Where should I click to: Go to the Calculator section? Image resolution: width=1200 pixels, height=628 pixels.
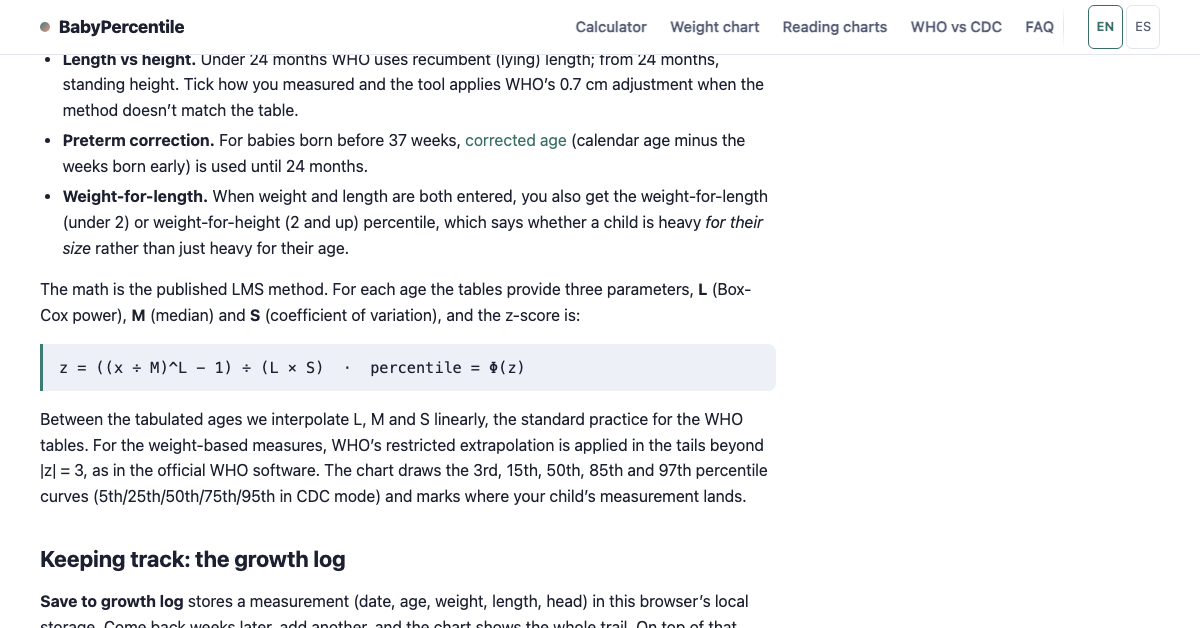pyautogui.click(x=611, y=27)
